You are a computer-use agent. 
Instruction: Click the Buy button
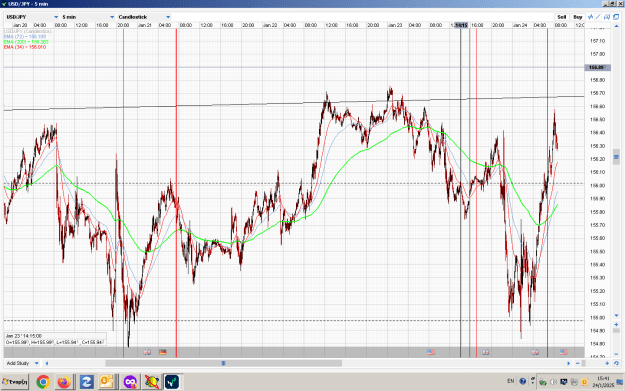tap(578, 17)
